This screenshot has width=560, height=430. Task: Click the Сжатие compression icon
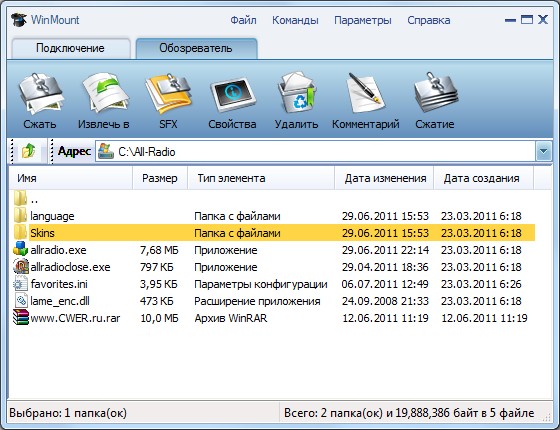(436, 93)
